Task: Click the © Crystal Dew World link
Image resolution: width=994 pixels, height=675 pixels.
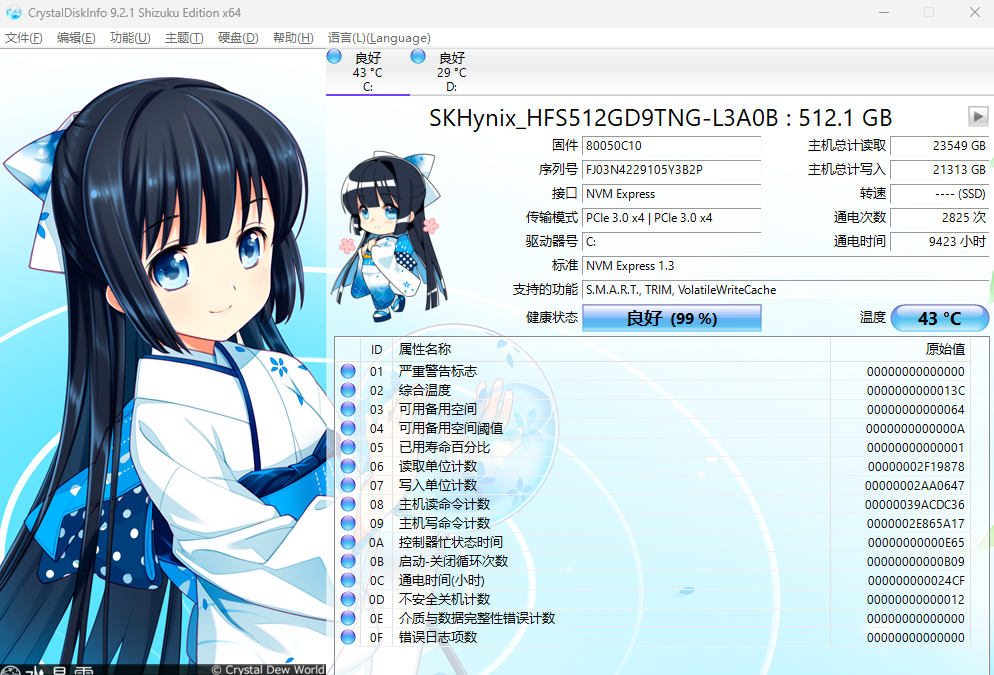Action: (x=267, y=669)
